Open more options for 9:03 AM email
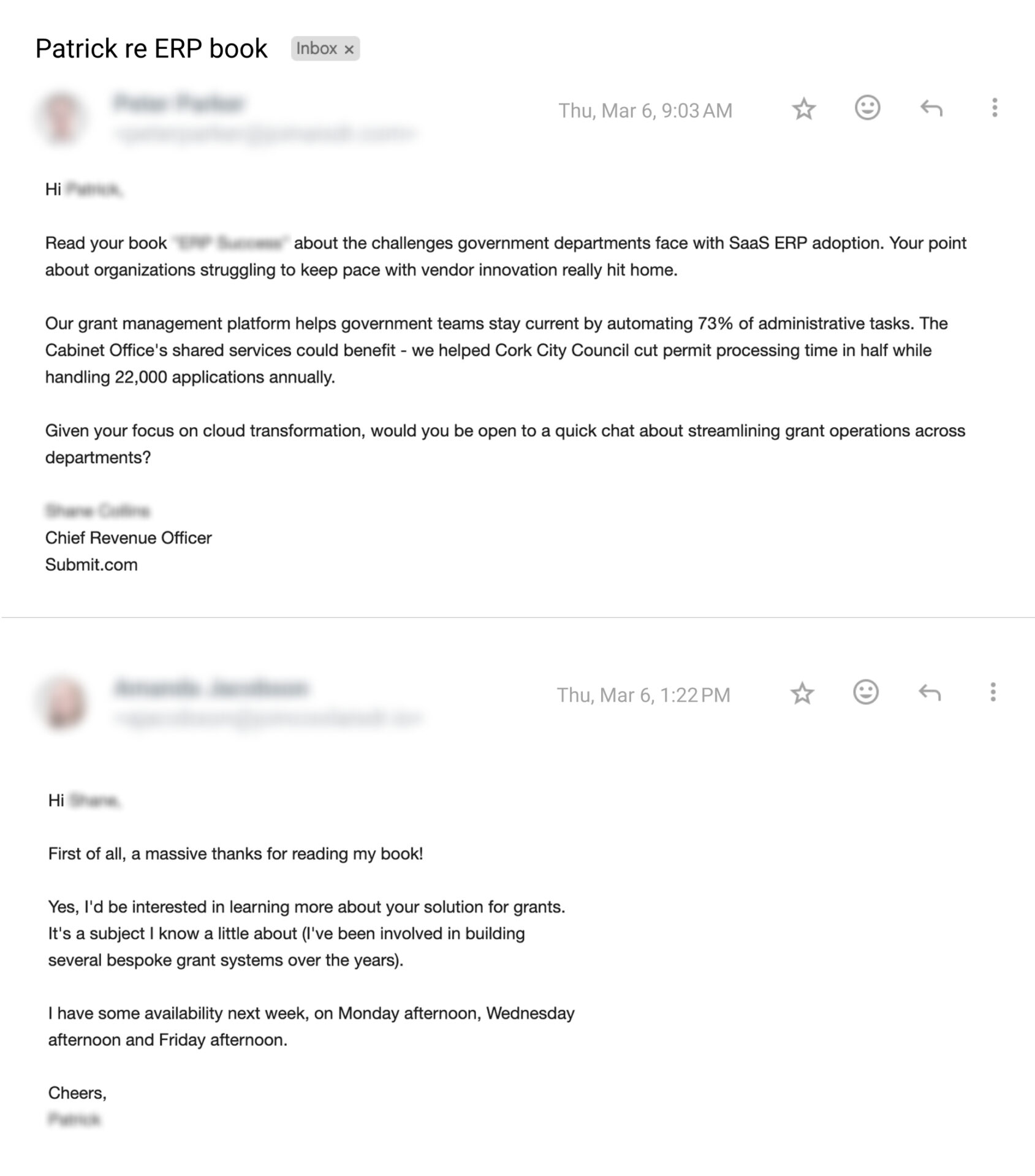This screenshot has height=1176, width=1035. click(x=994, y=108)
